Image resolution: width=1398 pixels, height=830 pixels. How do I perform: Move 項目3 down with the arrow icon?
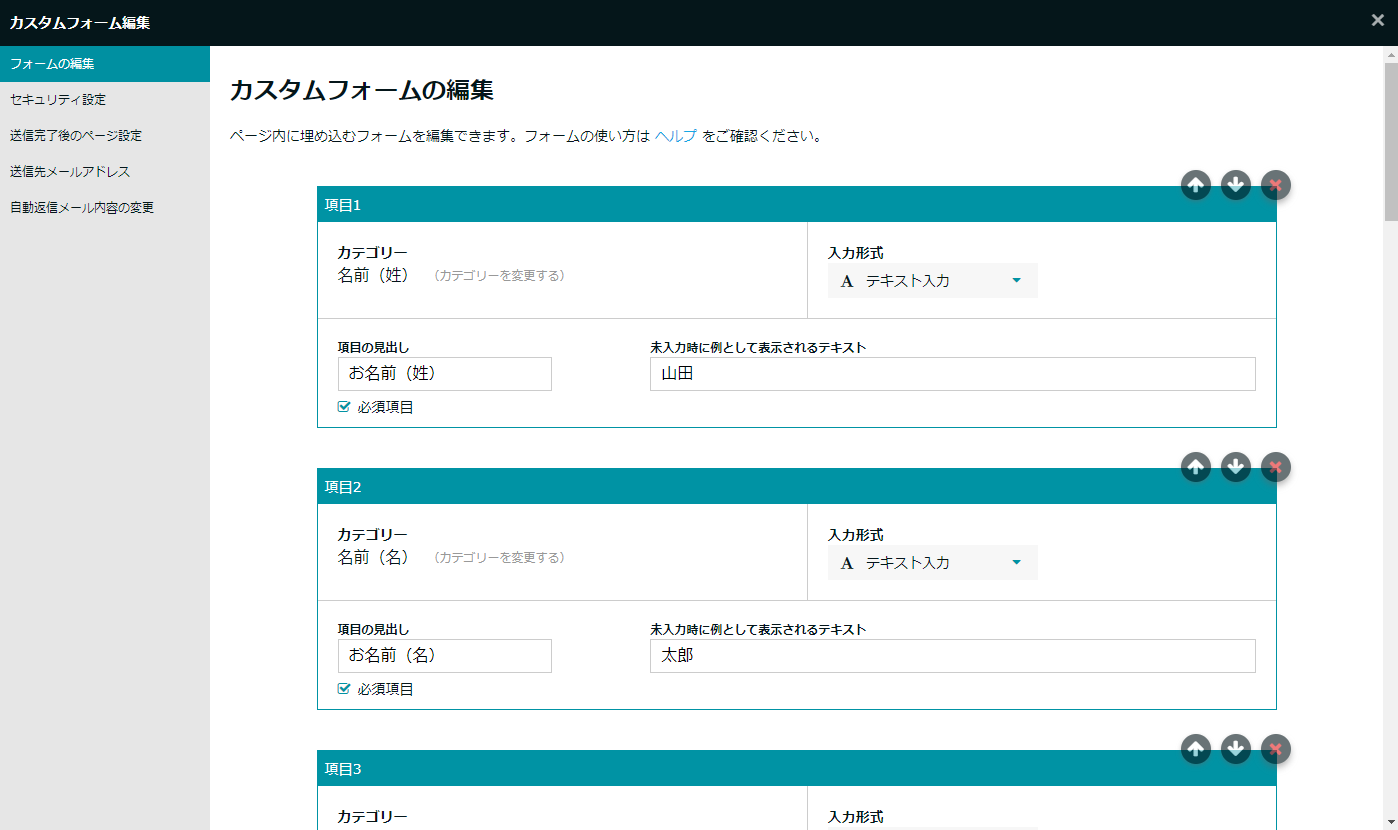click(x=1236, y=749)
